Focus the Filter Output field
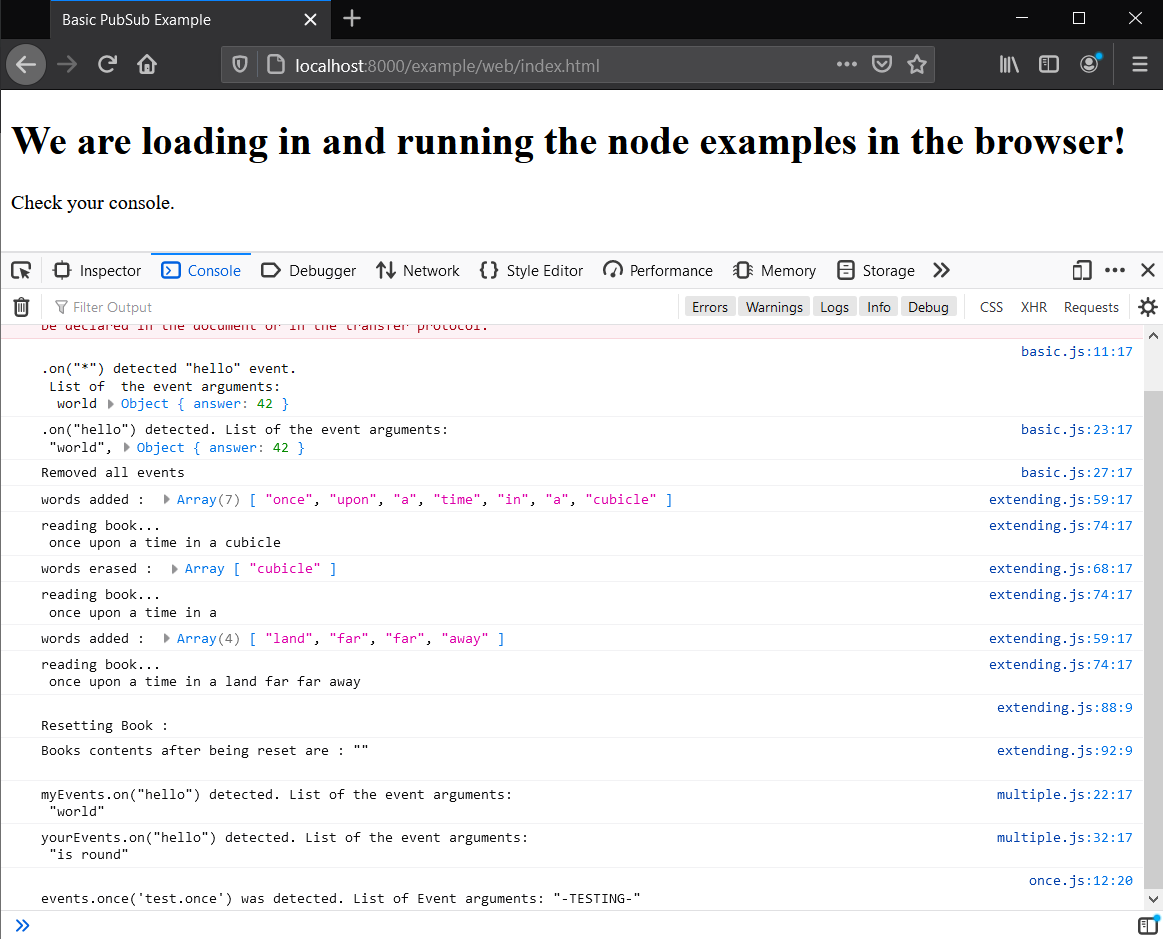Screen dimensions: 1163x939 363,307
